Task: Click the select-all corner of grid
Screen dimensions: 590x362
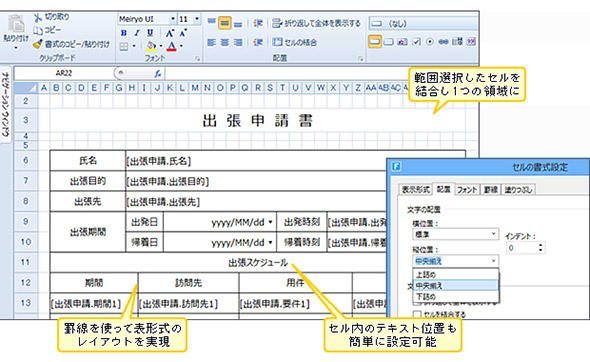Action: 25,88
